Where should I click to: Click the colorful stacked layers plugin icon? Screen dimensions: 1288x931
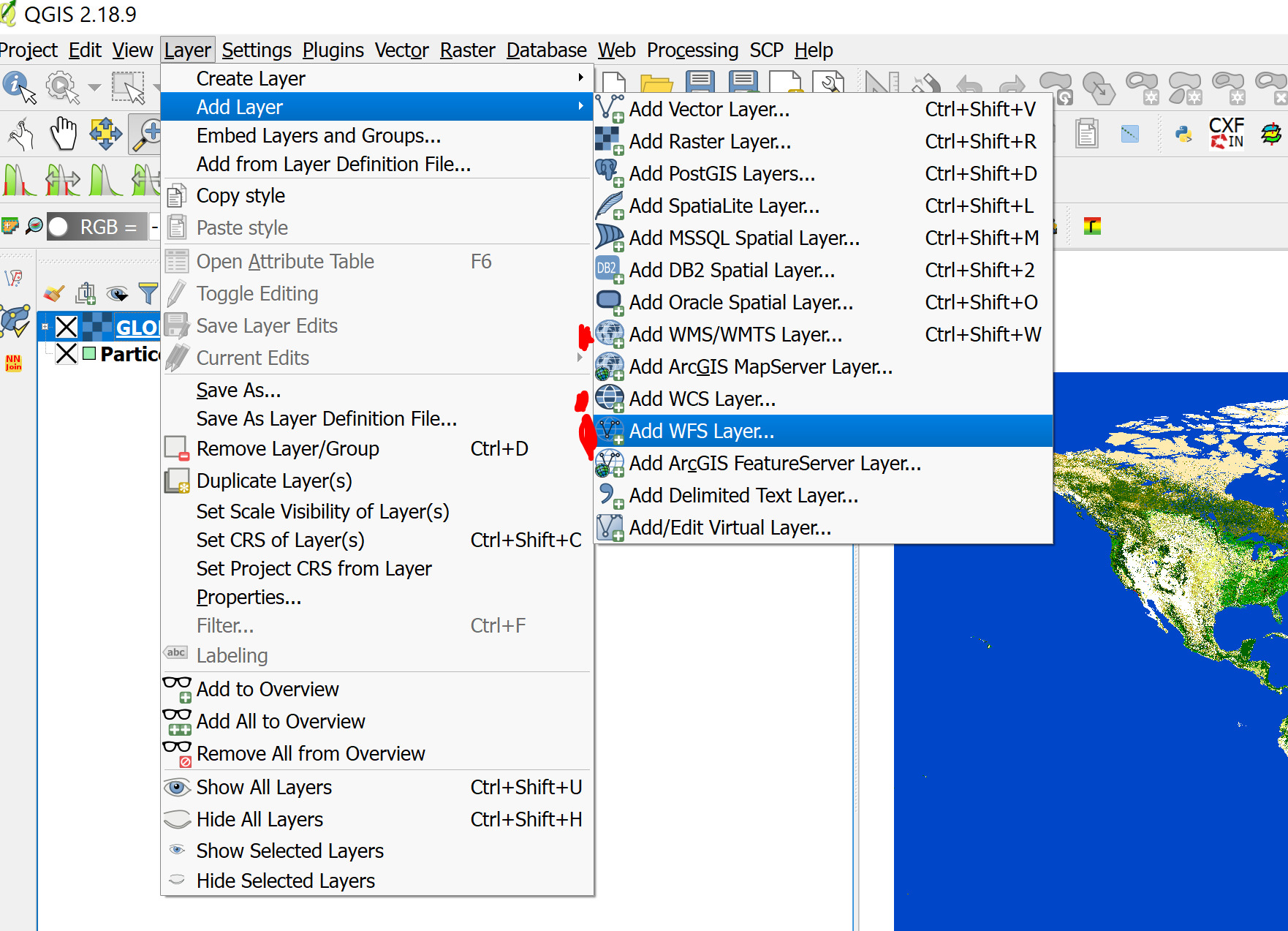(1271, 133)
